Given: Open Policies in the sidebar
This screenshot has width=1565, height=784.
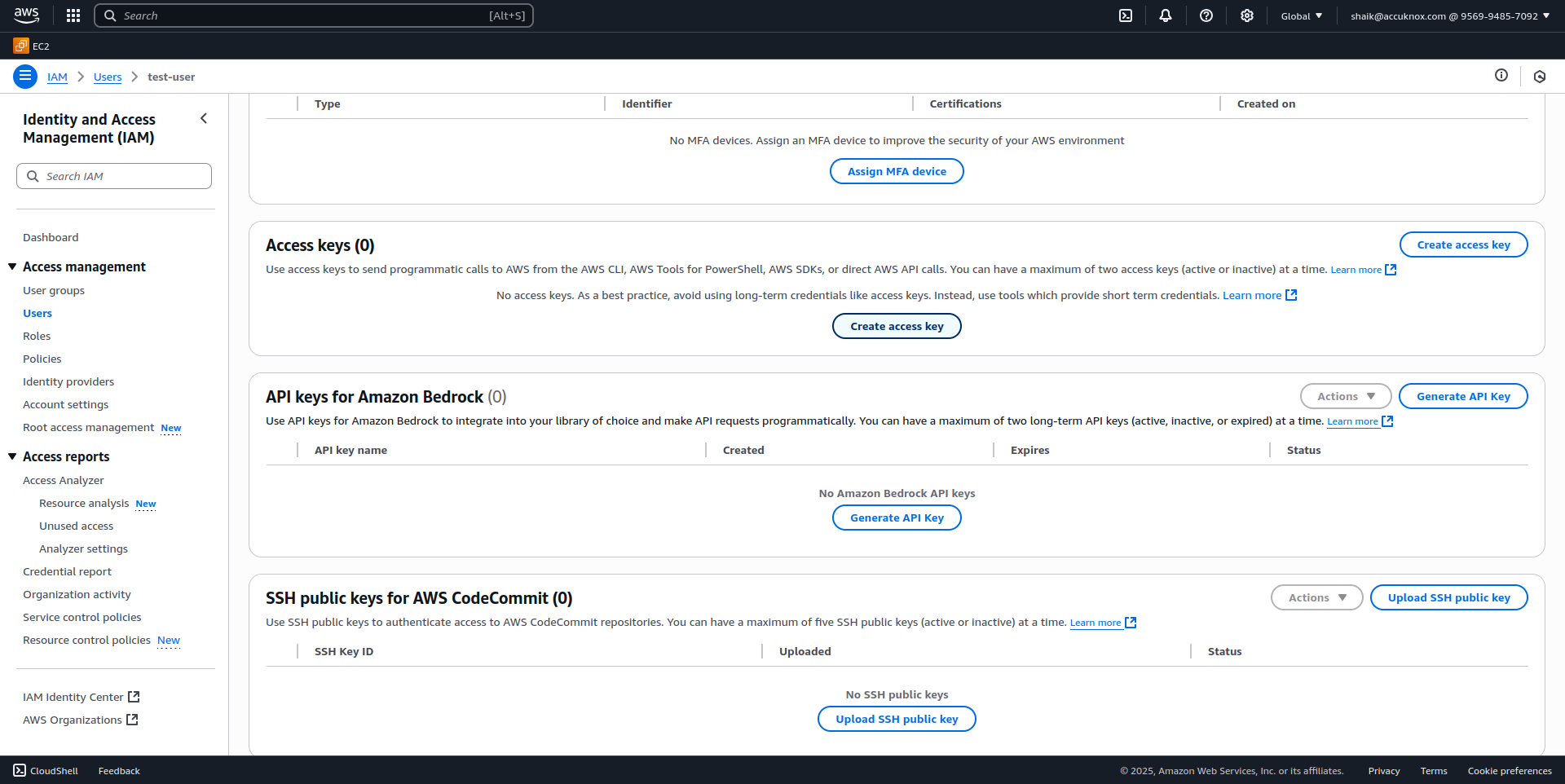Looking at the screenshot, I should [42, 359].
